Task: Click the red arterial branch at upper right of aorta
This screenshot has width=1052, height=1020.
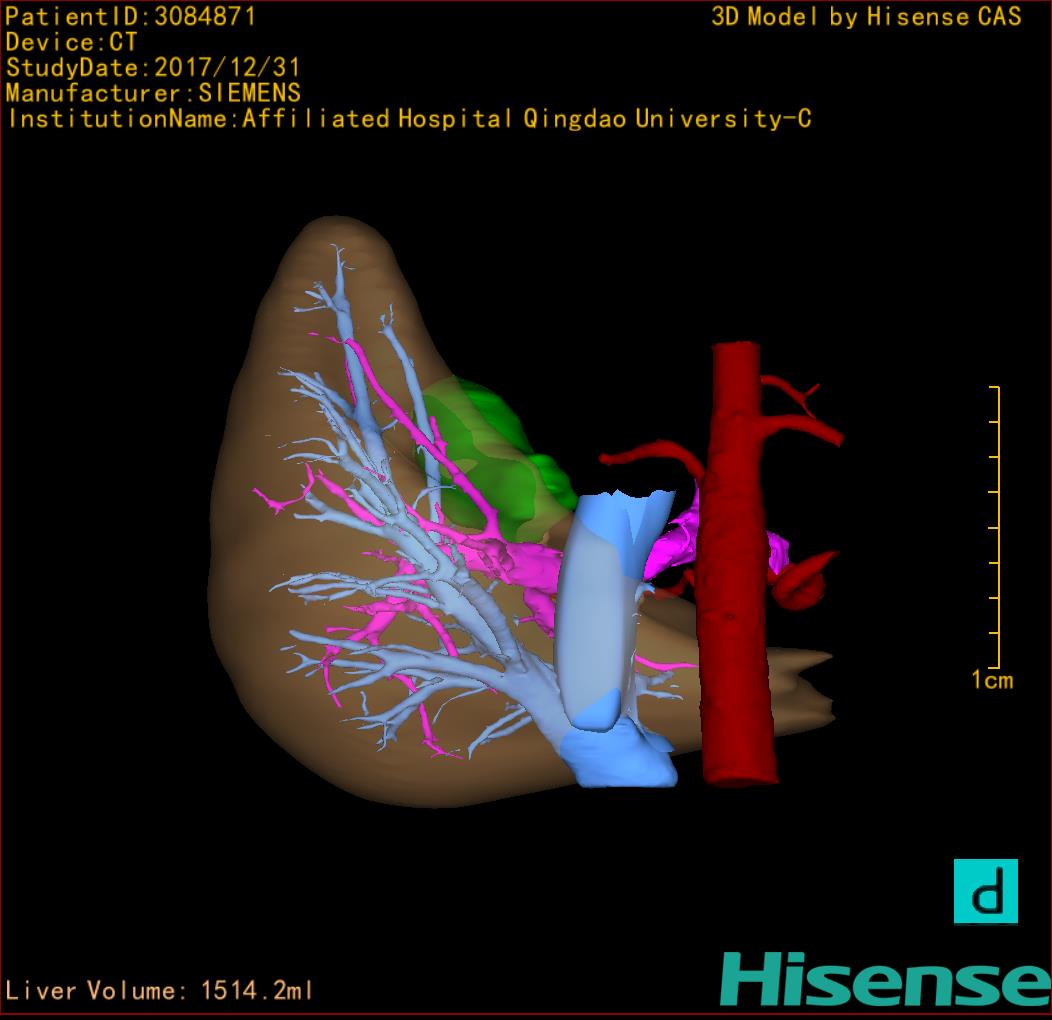Action: 810,425
